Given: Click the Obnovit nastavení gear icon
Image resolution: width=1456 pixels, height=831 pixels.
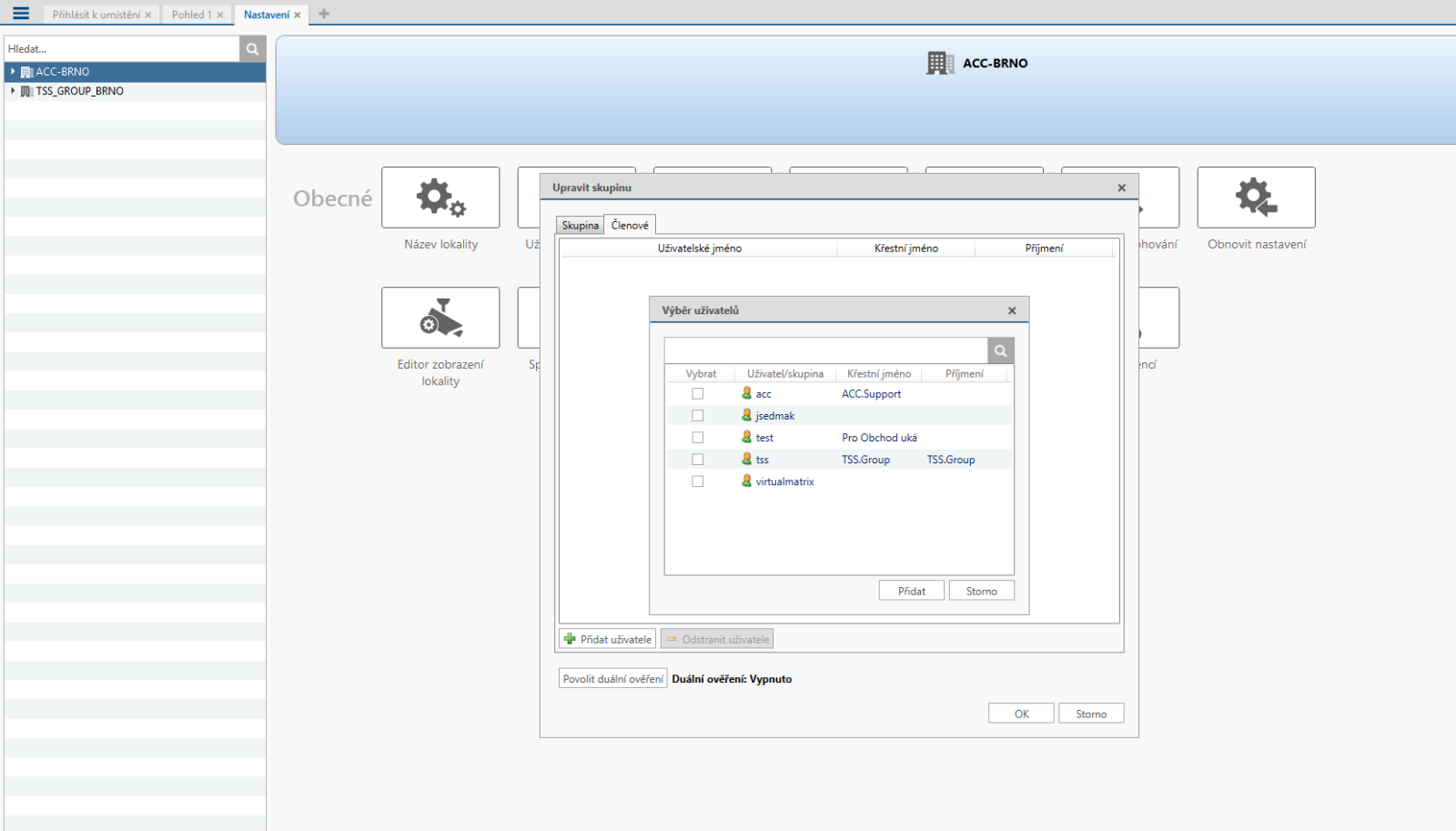Looking at the screenshot, I should click(1256, 198).
